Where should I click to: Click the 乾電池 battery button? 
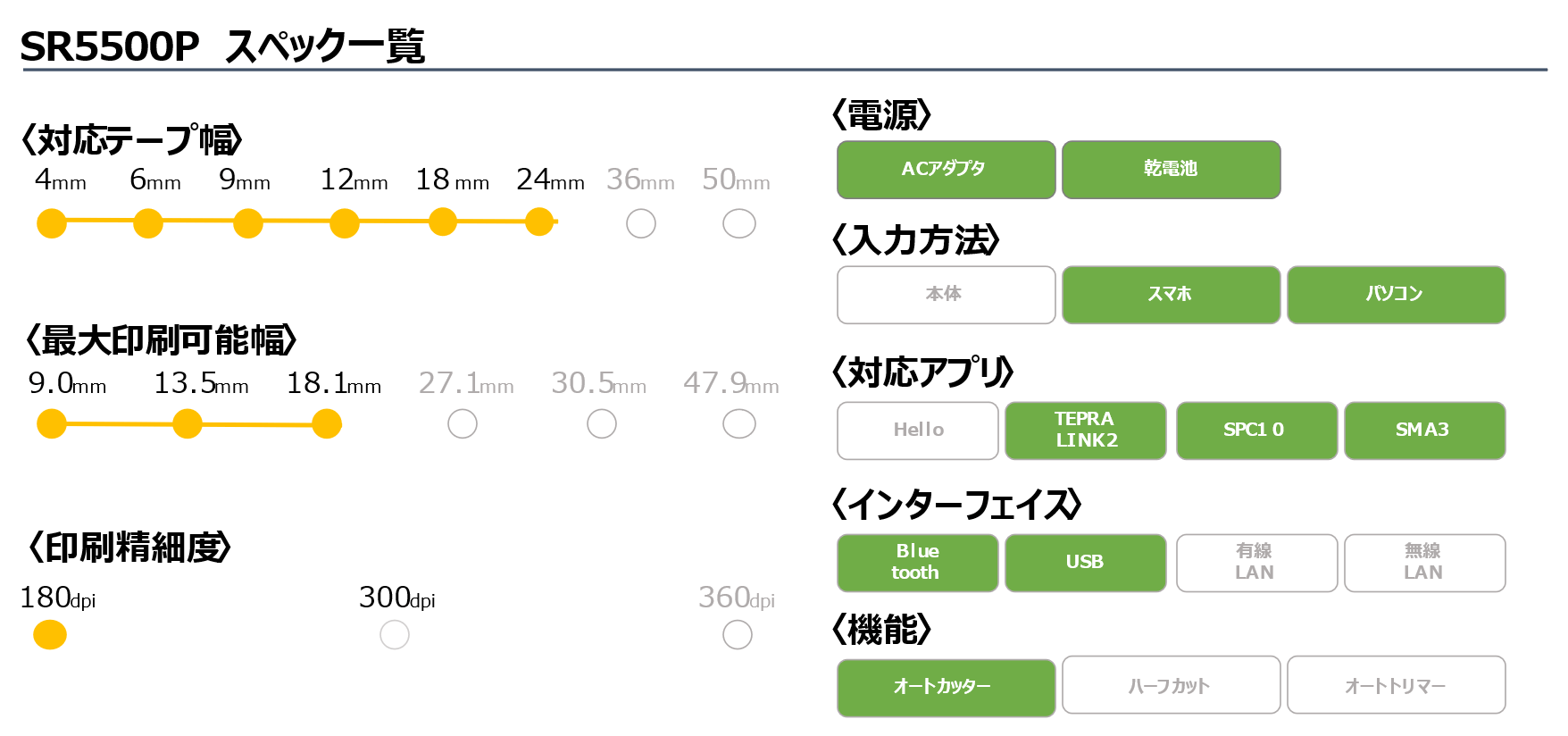click(1172, 170)
